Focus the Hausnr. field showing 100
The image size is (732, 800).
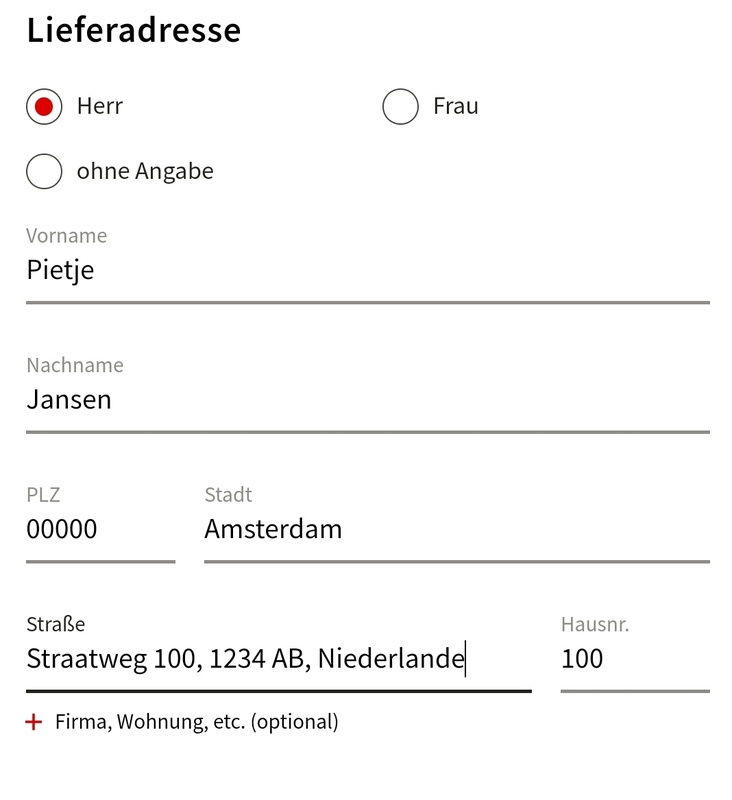tap(634, 659)
